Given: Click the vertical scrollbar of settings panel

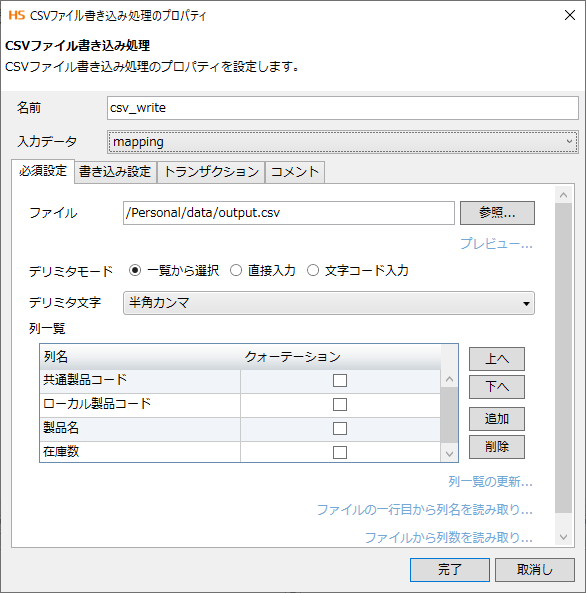Looking at the screenshot, I should click(563, 358).
